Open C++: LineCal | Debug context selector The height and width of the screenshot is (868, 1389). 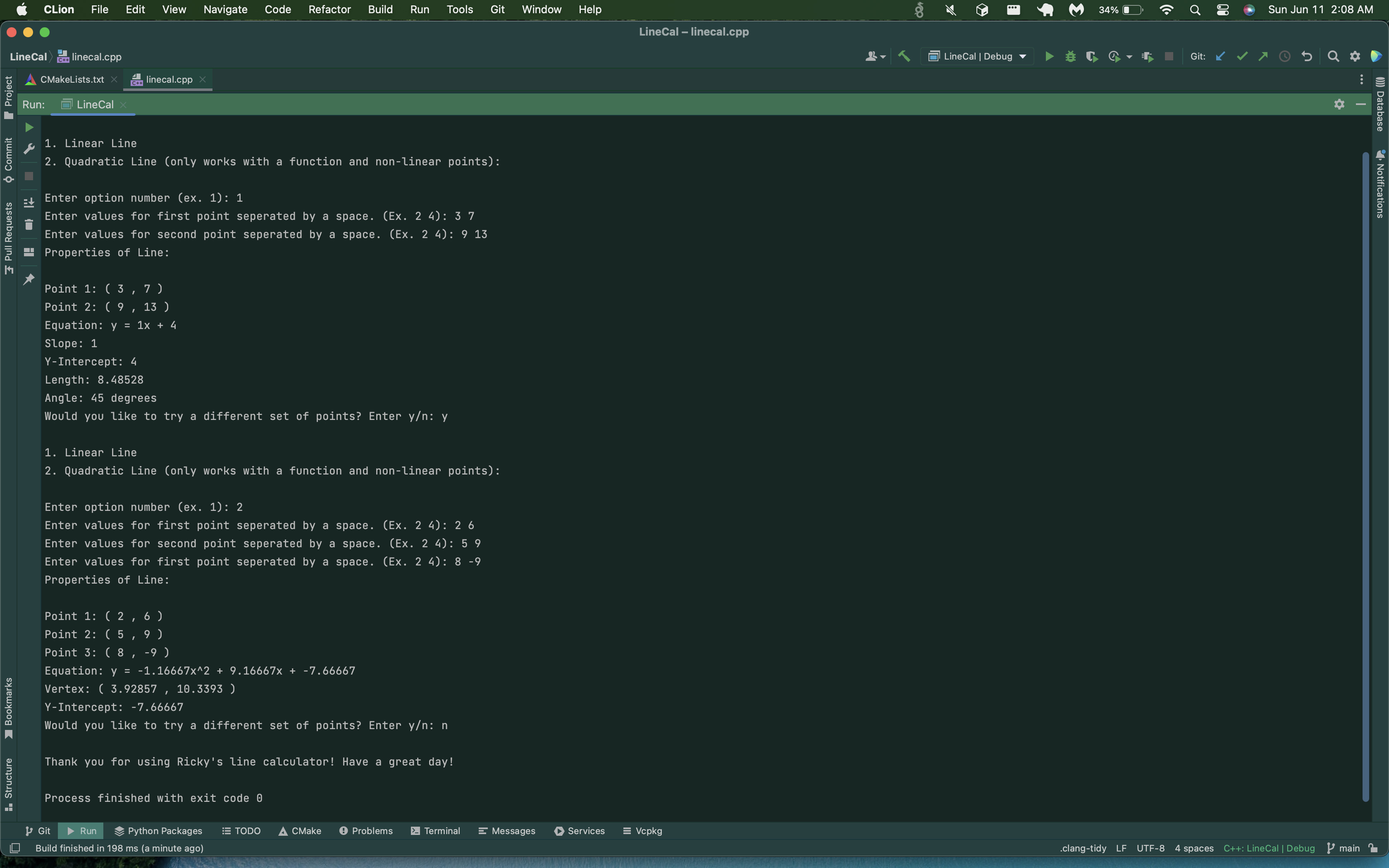coord(1269,848)
